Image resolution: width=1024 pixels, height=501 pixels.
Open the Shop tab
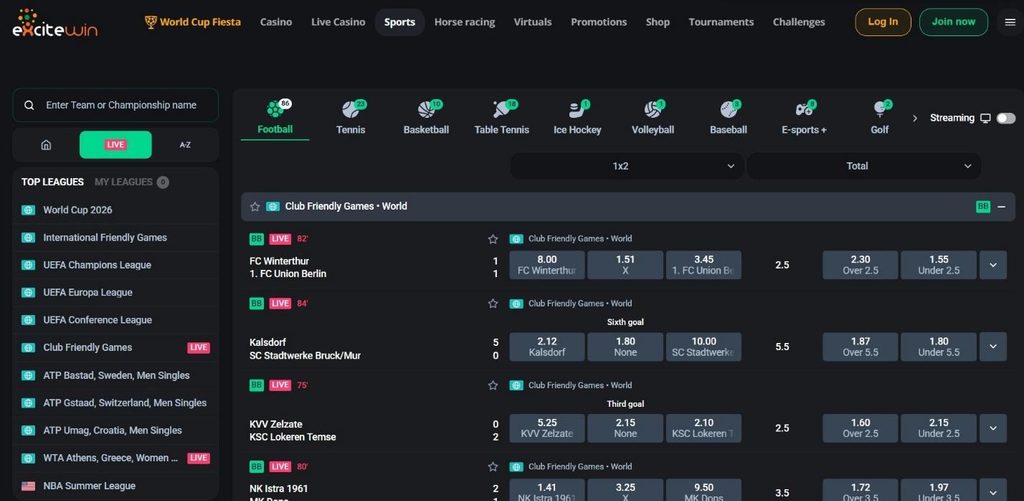click(658, 22)
